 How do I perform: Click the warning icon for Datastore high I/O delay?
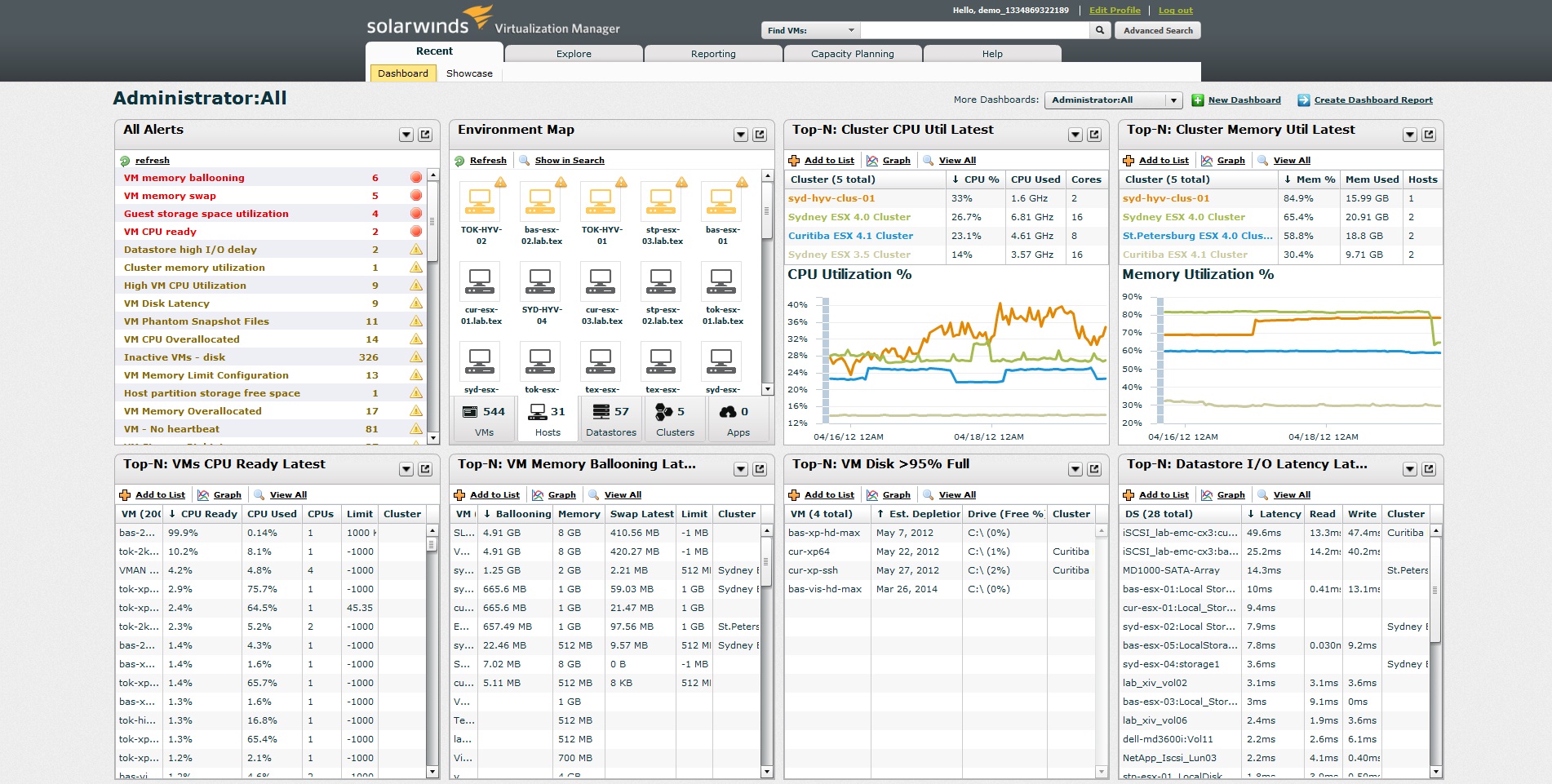coord(416,250)
